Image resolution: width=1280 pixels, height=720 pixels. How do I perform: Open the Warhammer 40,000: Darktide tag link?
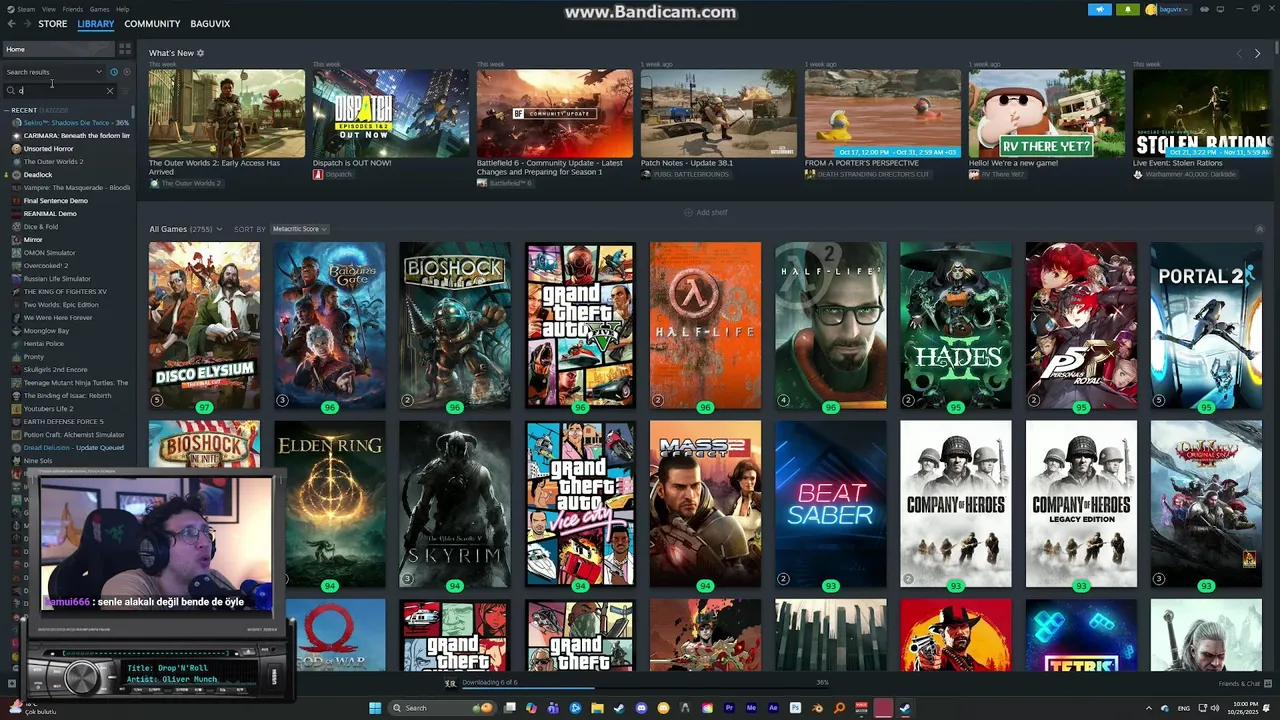tap(1185, 174)
